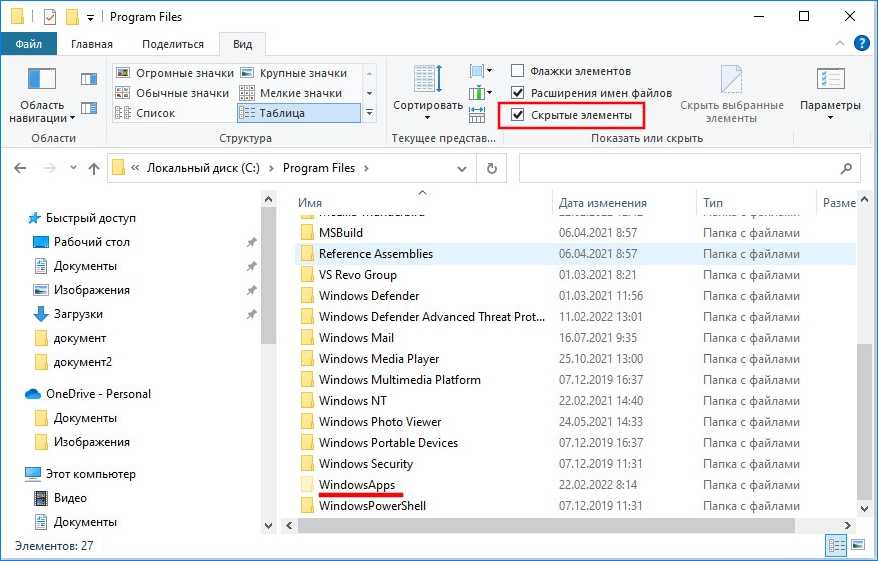
Task: Open the Sort (Сортировать) icon menu
Action: 428,82
